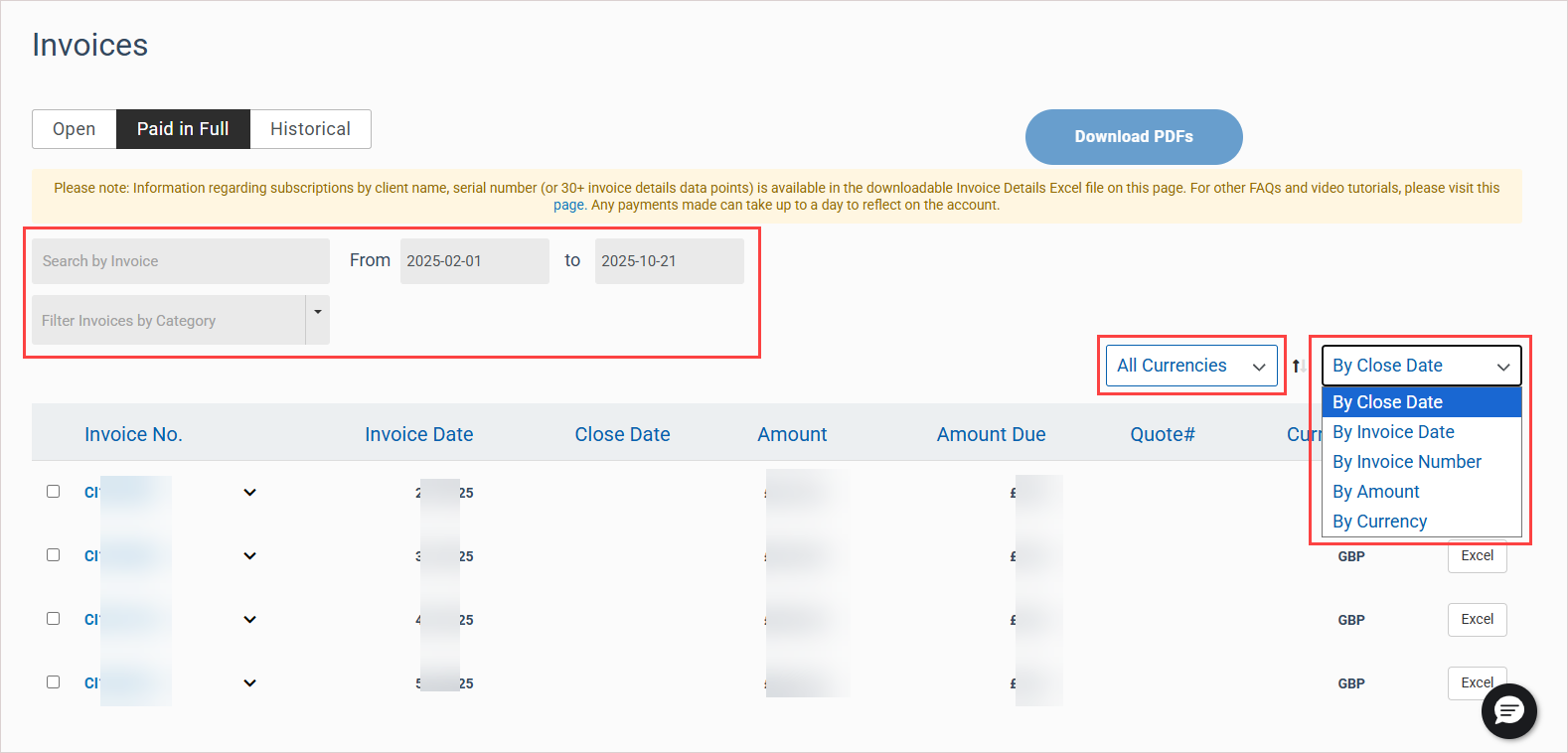Click the Search by Invoice field
The width and height of the screenshot is (1568, 753).
(180, 261)
